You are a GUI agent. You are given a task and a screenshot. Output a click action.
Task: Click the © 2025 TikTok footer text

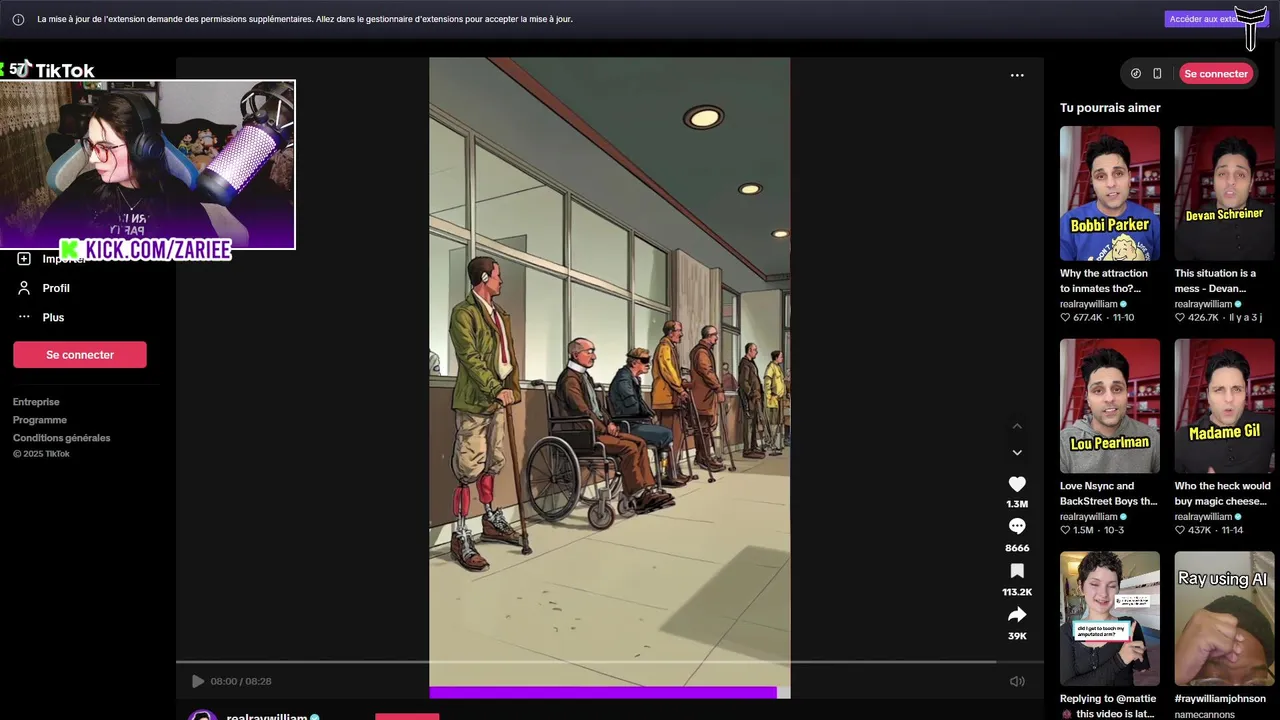point(41,454)
